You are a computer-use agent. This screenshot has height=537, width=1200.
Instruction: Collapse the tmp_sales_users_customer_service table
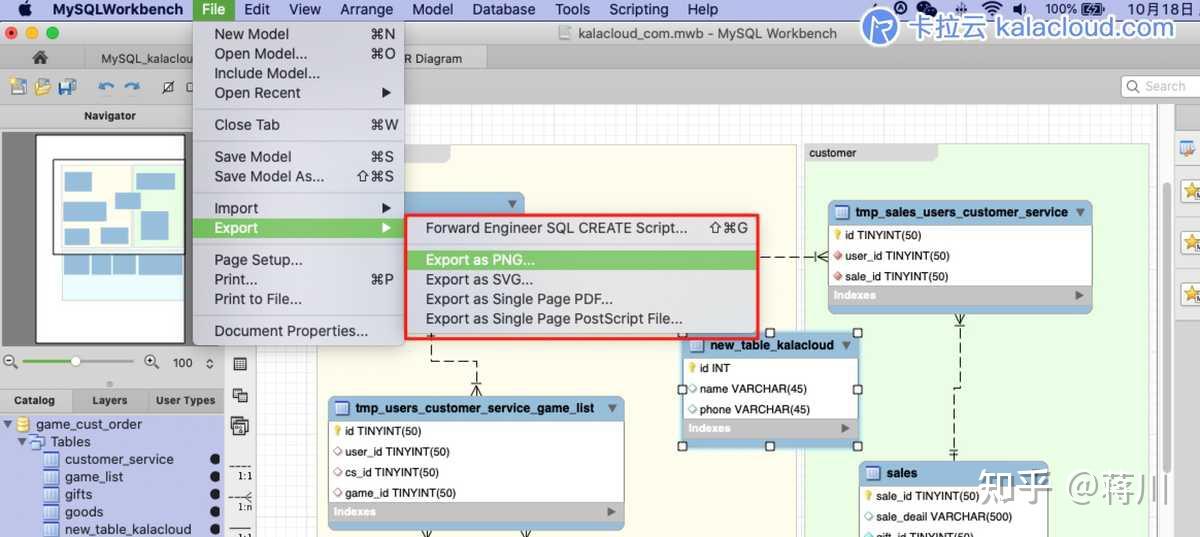coord(1080,212)
